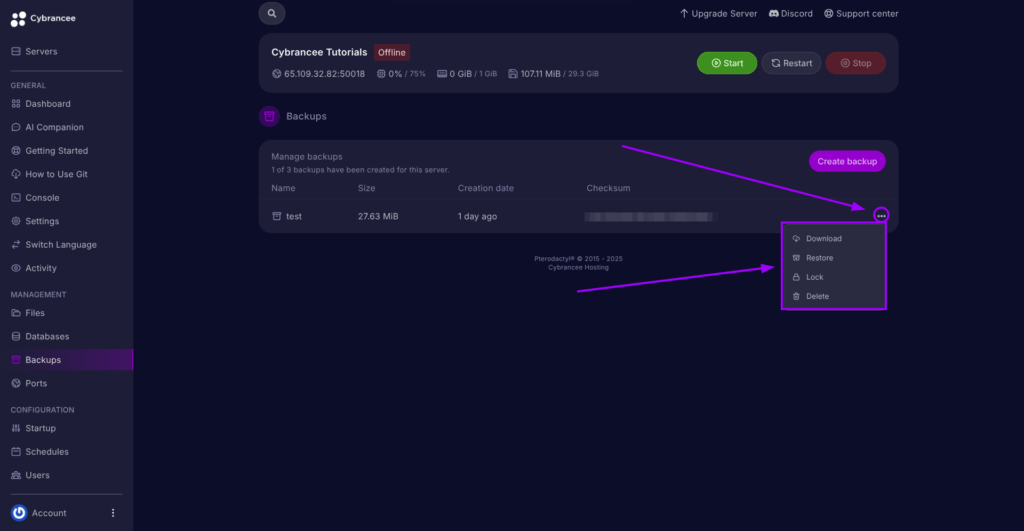Click the Create backup button
Screen dimensions: 1024x531
[x=847, y=161]
